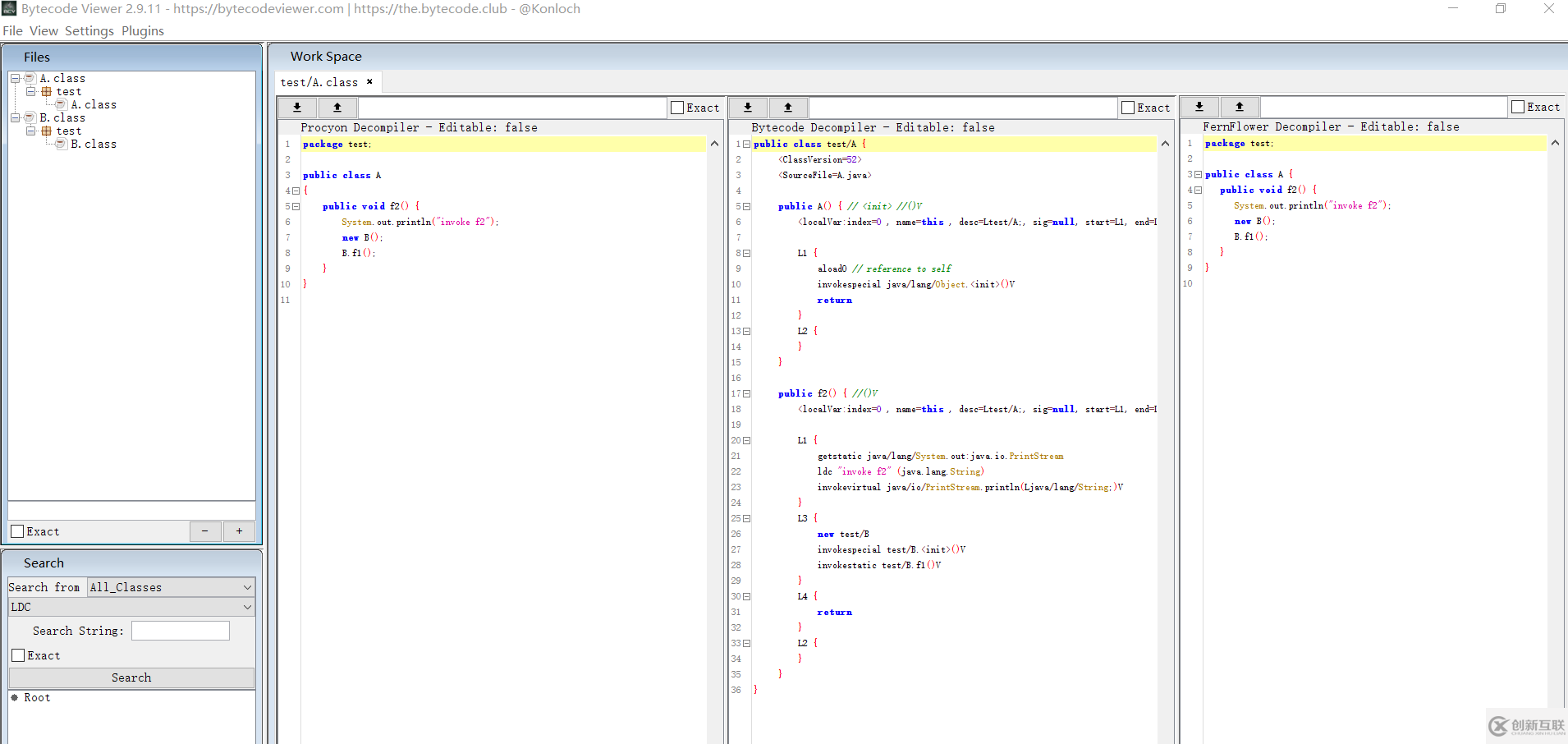Click the B.class file icon in tree
This screenshot has height=744, width=1568.
pos(61,144)
